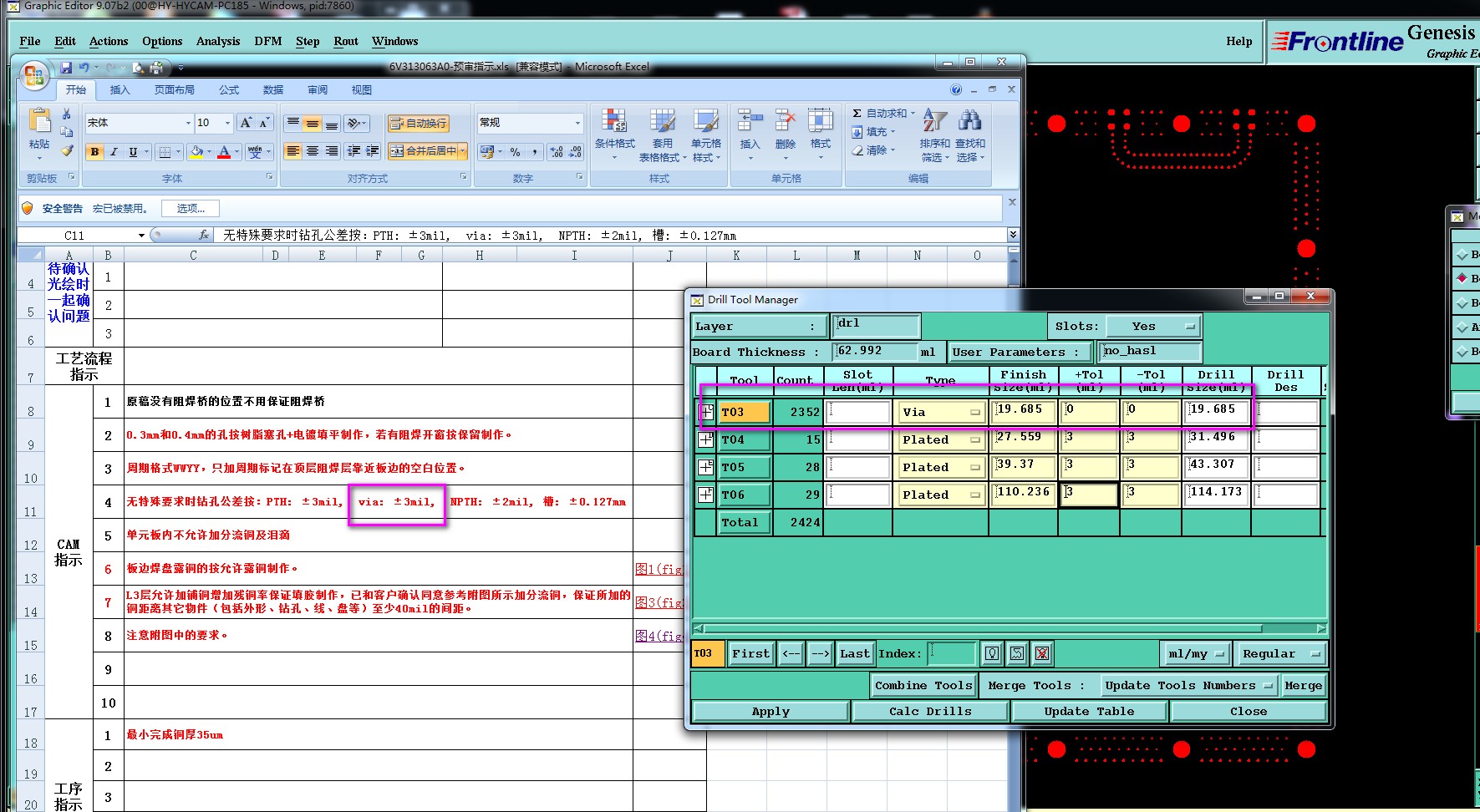
Task: Click the Cut scissors icon
Action: click(67, 114)
